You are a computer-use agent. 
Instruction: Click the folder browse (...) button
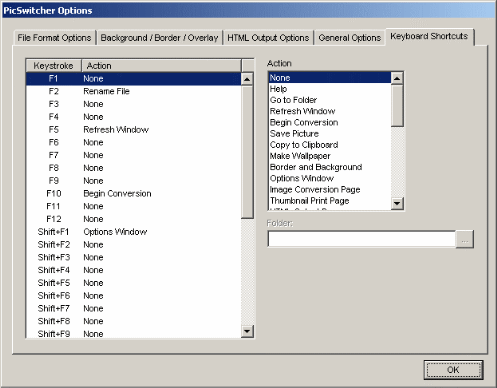point(465,239)
